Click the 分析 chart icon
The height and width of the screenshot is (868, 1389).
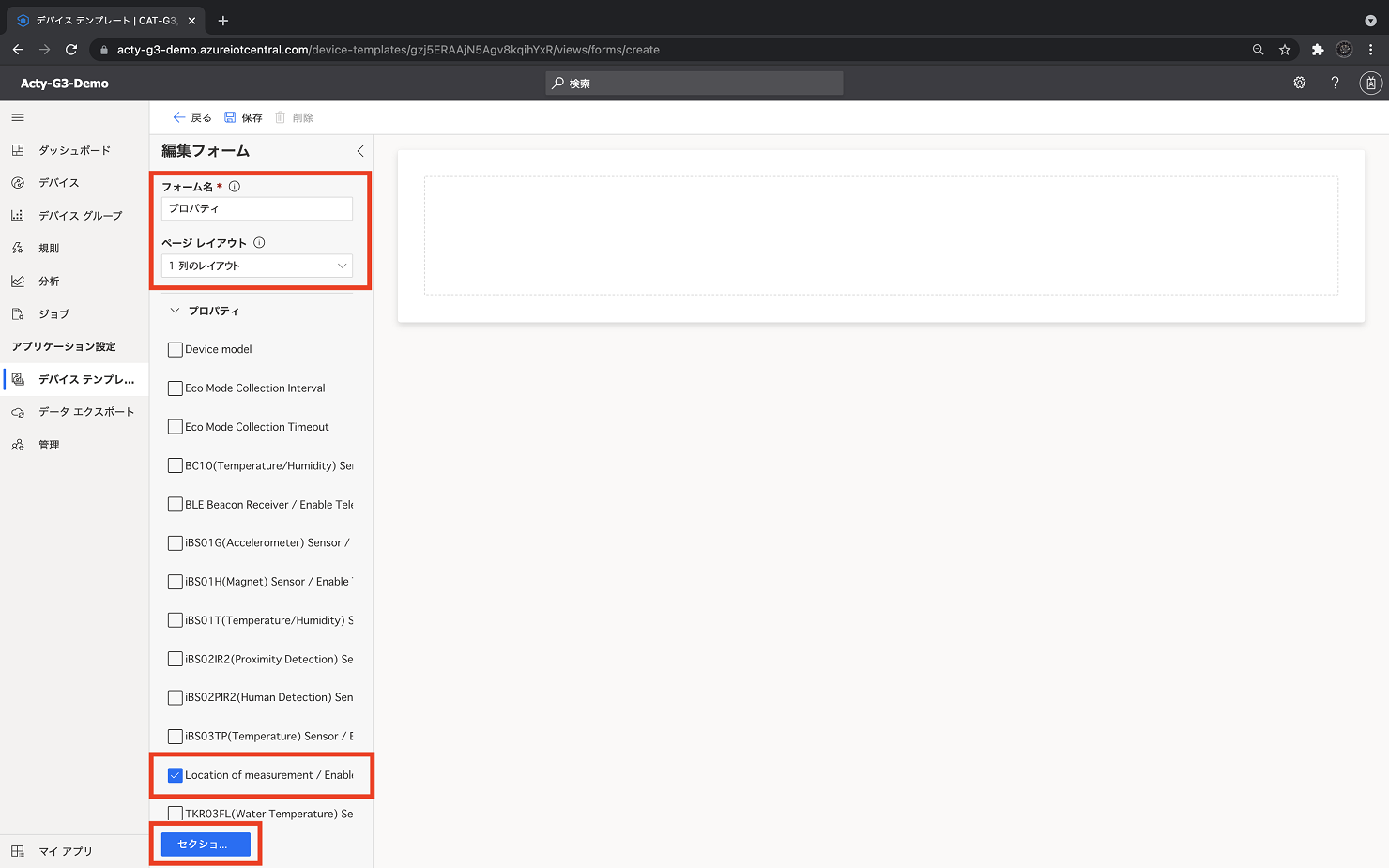pyautogui.click(x=18, y=282)
